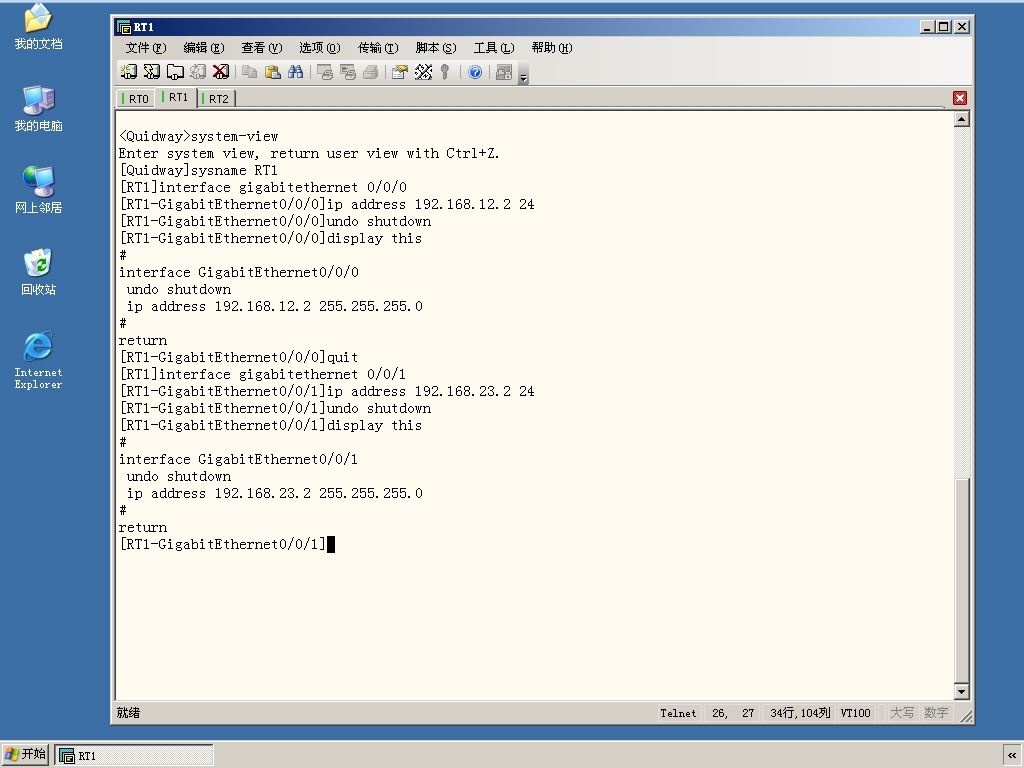Click the RT1 window title bar icon
1024x768 pixels.
pyautogui.click(x=123, y=27)
